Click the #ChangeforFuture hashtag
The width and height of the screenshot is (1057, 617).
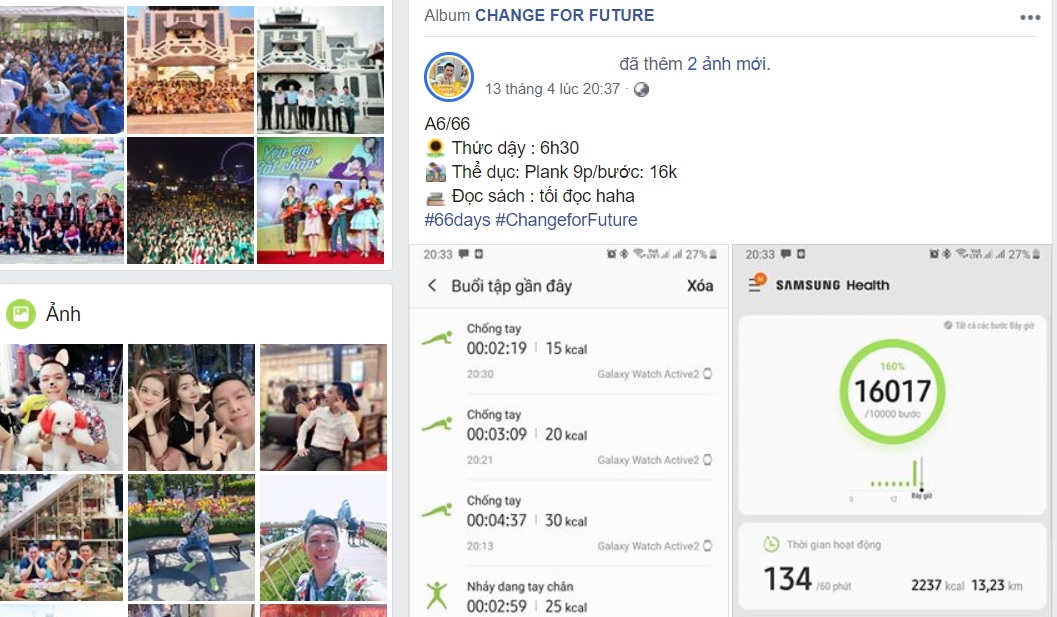click(566, 220)
